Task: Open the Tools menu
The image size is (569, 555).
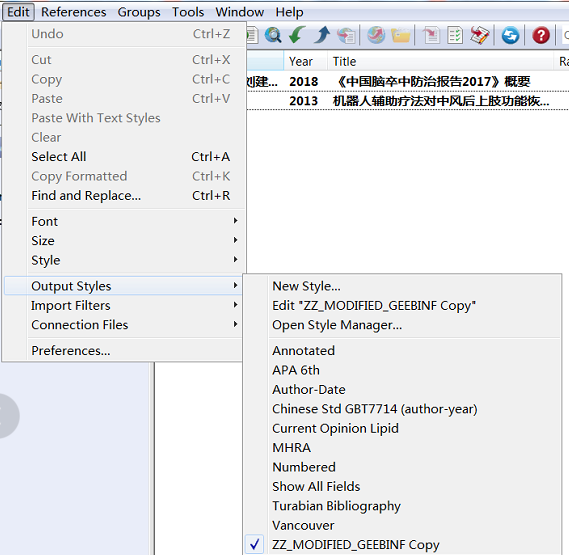Action: 188,12
